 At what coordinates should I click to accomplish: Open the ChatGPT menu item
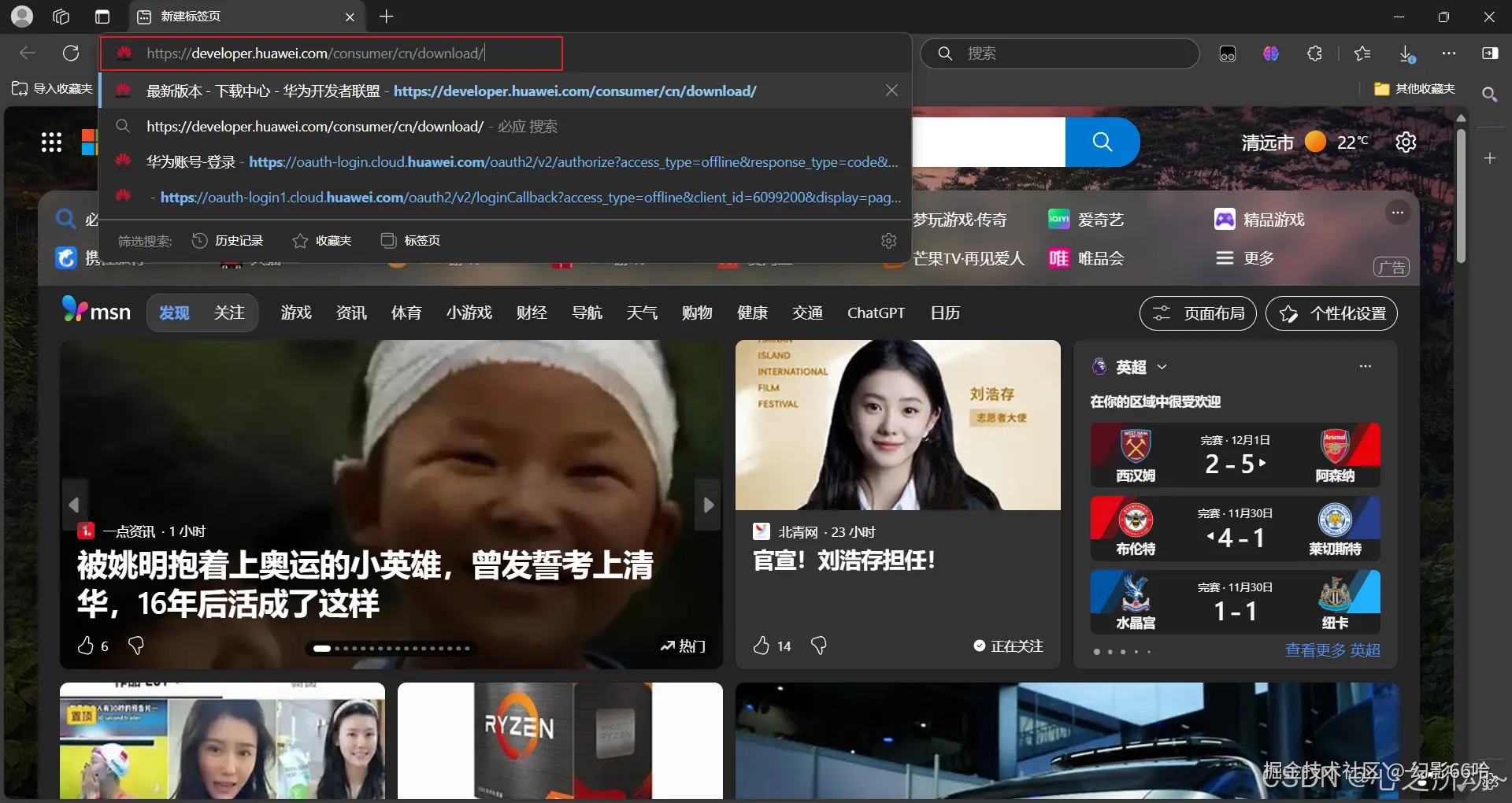pyautogui.click(x=876, y=313)
